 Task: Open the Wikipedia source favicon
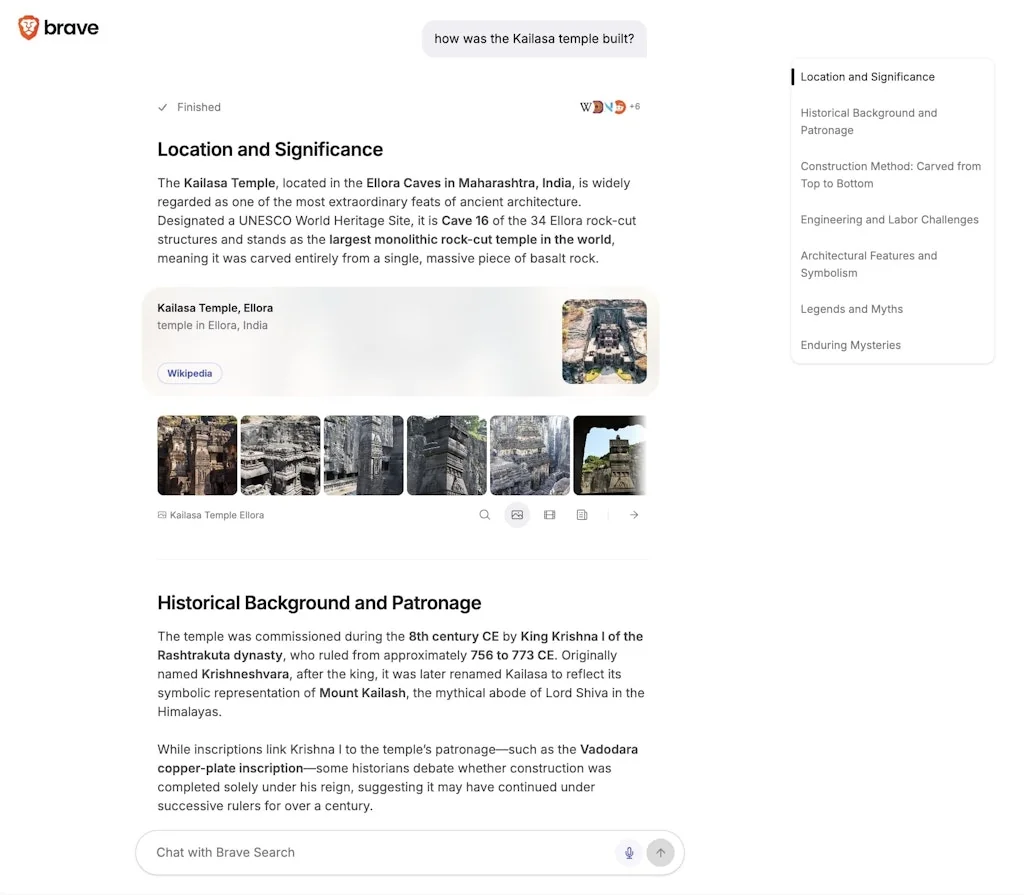583,106
